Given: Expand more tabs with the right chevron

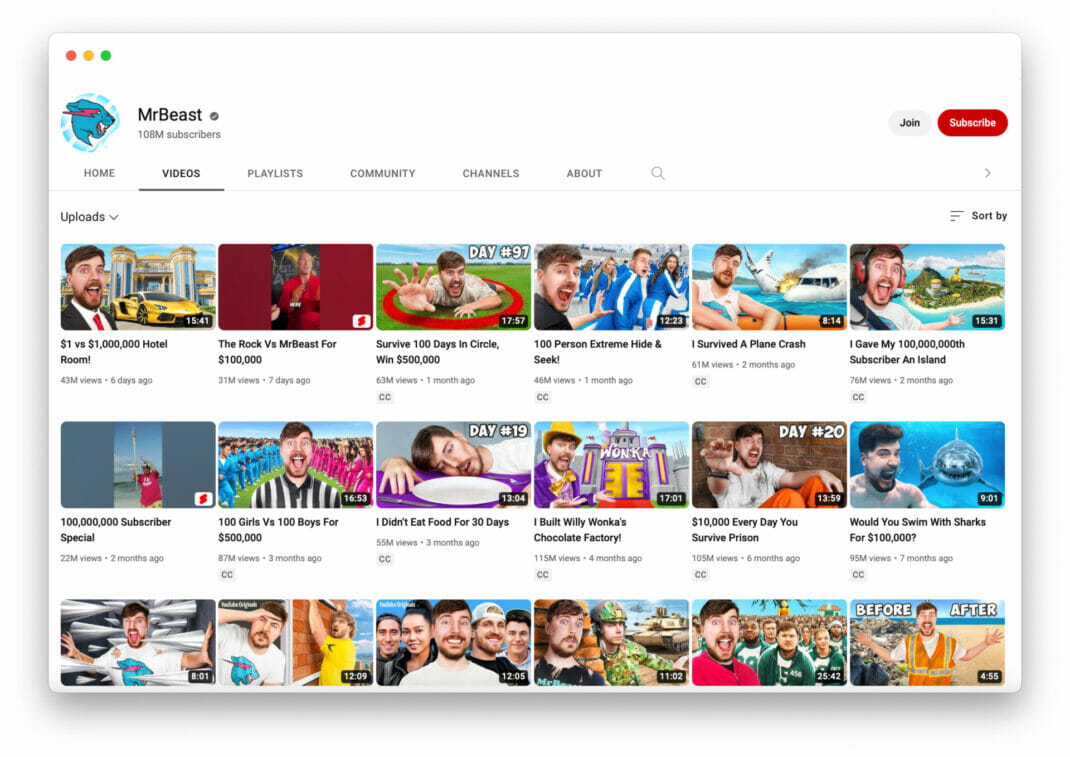Looking at the screenshot, I should pyautogui.click(x=988, y=172).
